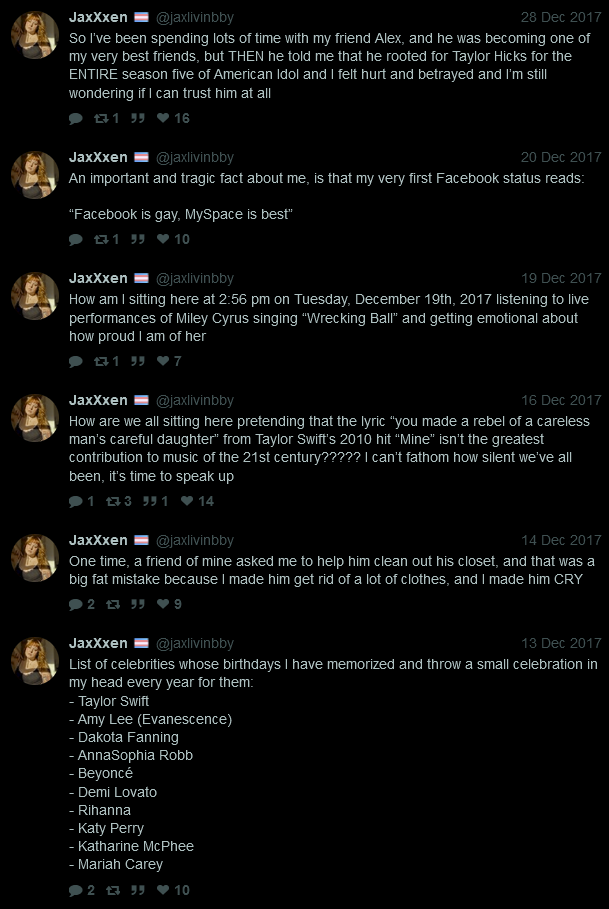Click the avatar next to the 14 Dec tweet
609x909 pixels.
pyautogui.click(x=35, y=559)
